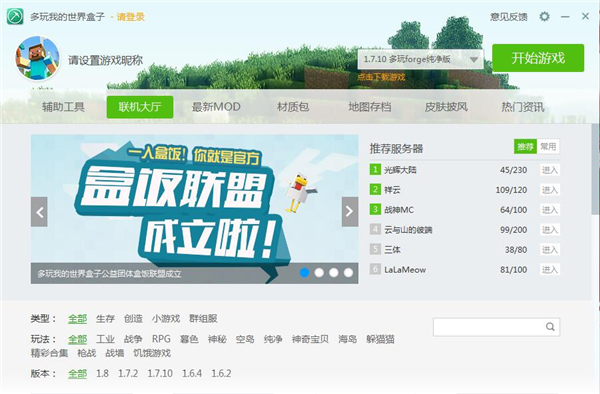Filter version by 1.7.10
600x394 pixels.
(x=160, y=373)
